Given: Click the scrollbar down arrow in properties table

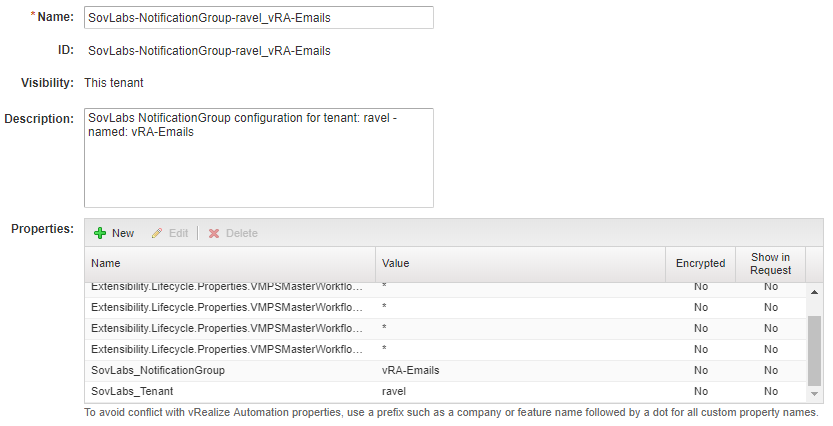Looking at the screenshot, I should click(814, 393).
